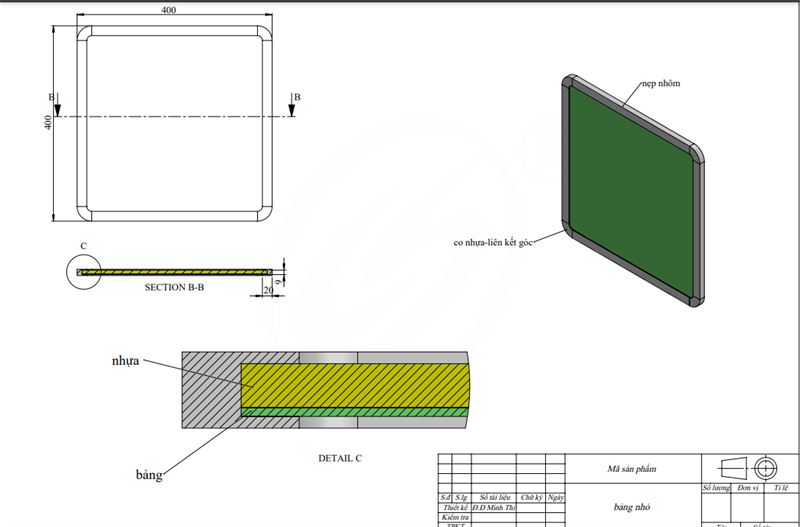Click the 'S.đ' column header
This screenshot has height=527, width=800.
[445, 497]
